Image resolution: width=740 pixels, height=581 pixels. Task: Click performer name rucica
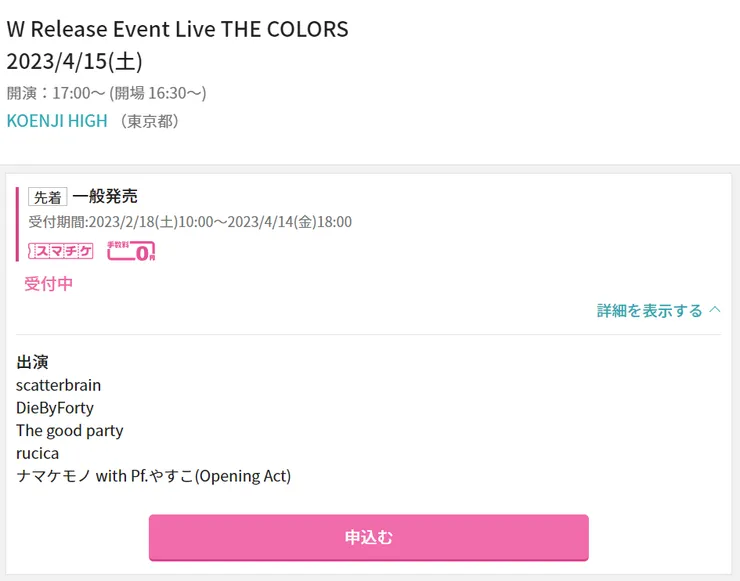coord(37,454)
